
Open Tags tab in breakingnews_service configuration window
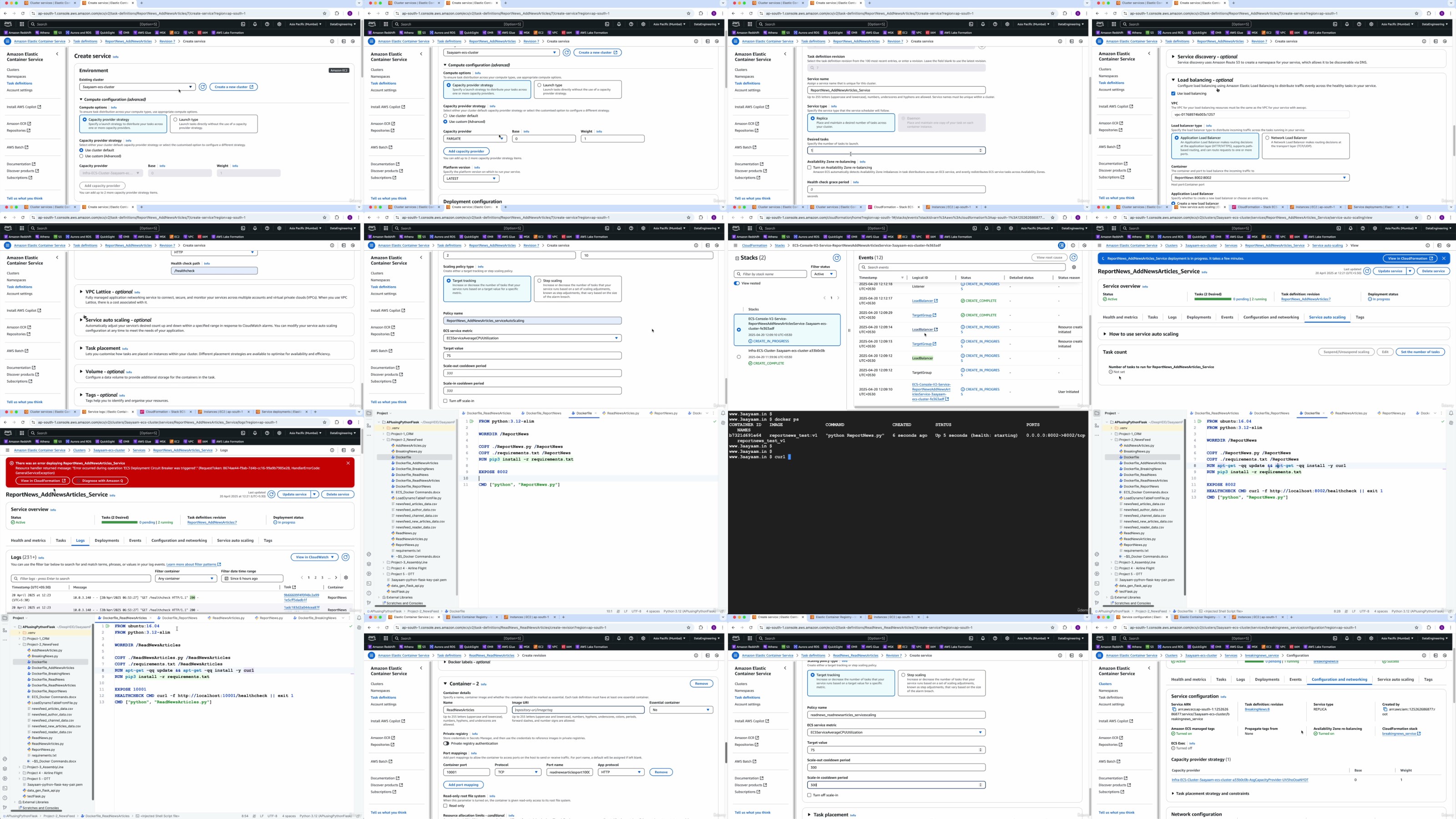coord(1428,679)
